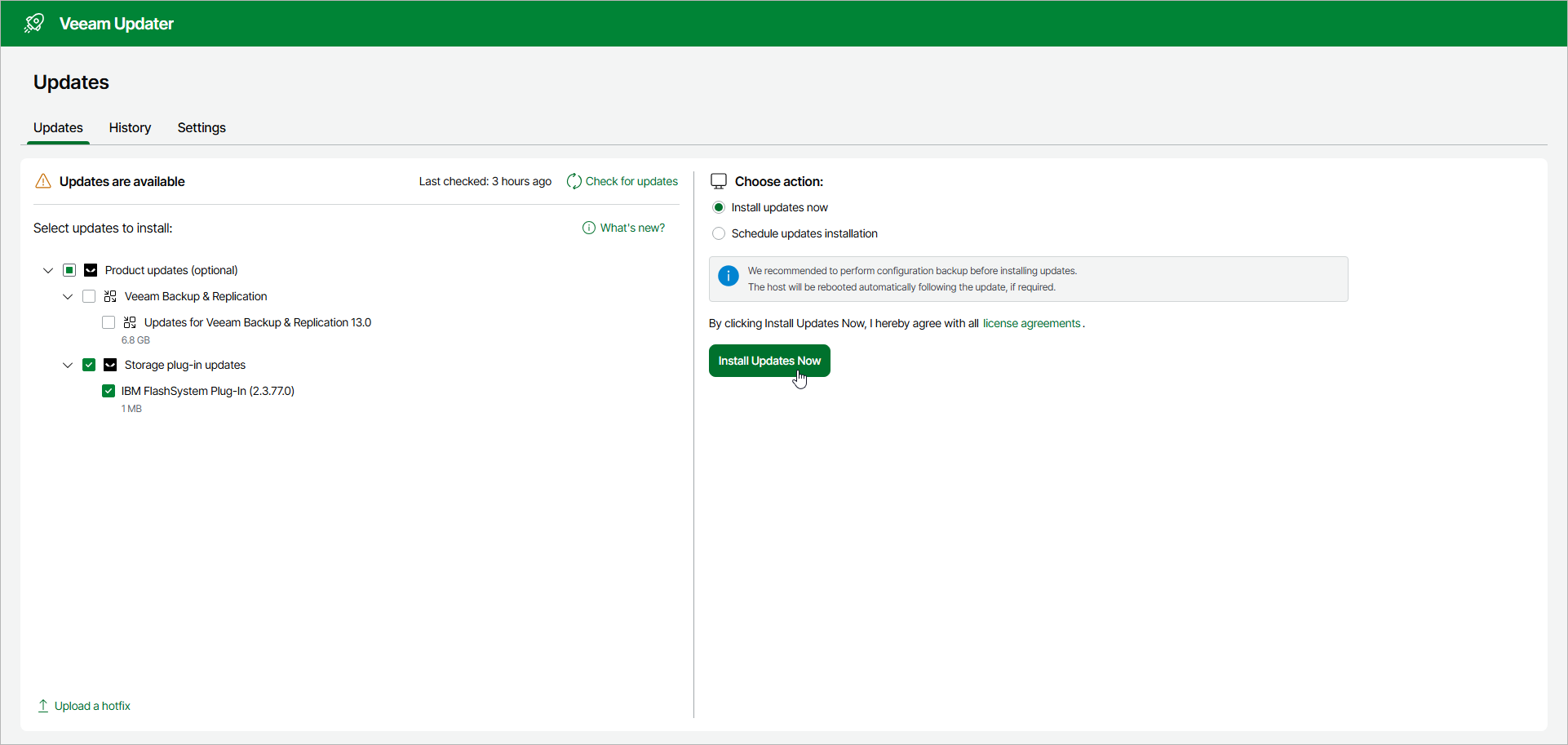1568x745 pixels.
Task: Click the Last checked: 3 hours ago text
Action: click(485, 181)
